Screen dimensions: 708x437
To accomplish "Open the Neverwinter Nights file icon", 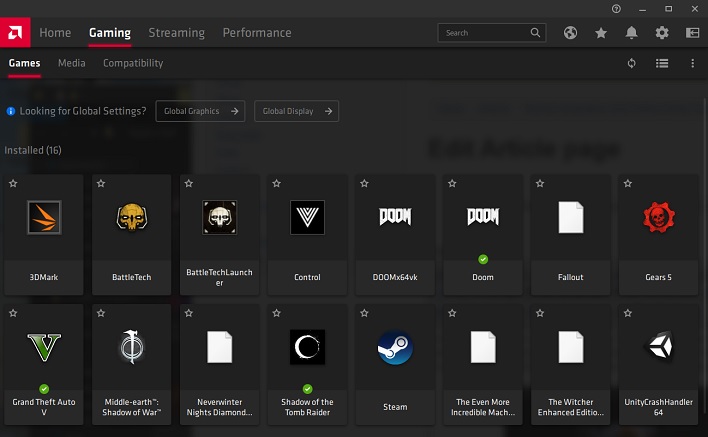I will 219,347.
